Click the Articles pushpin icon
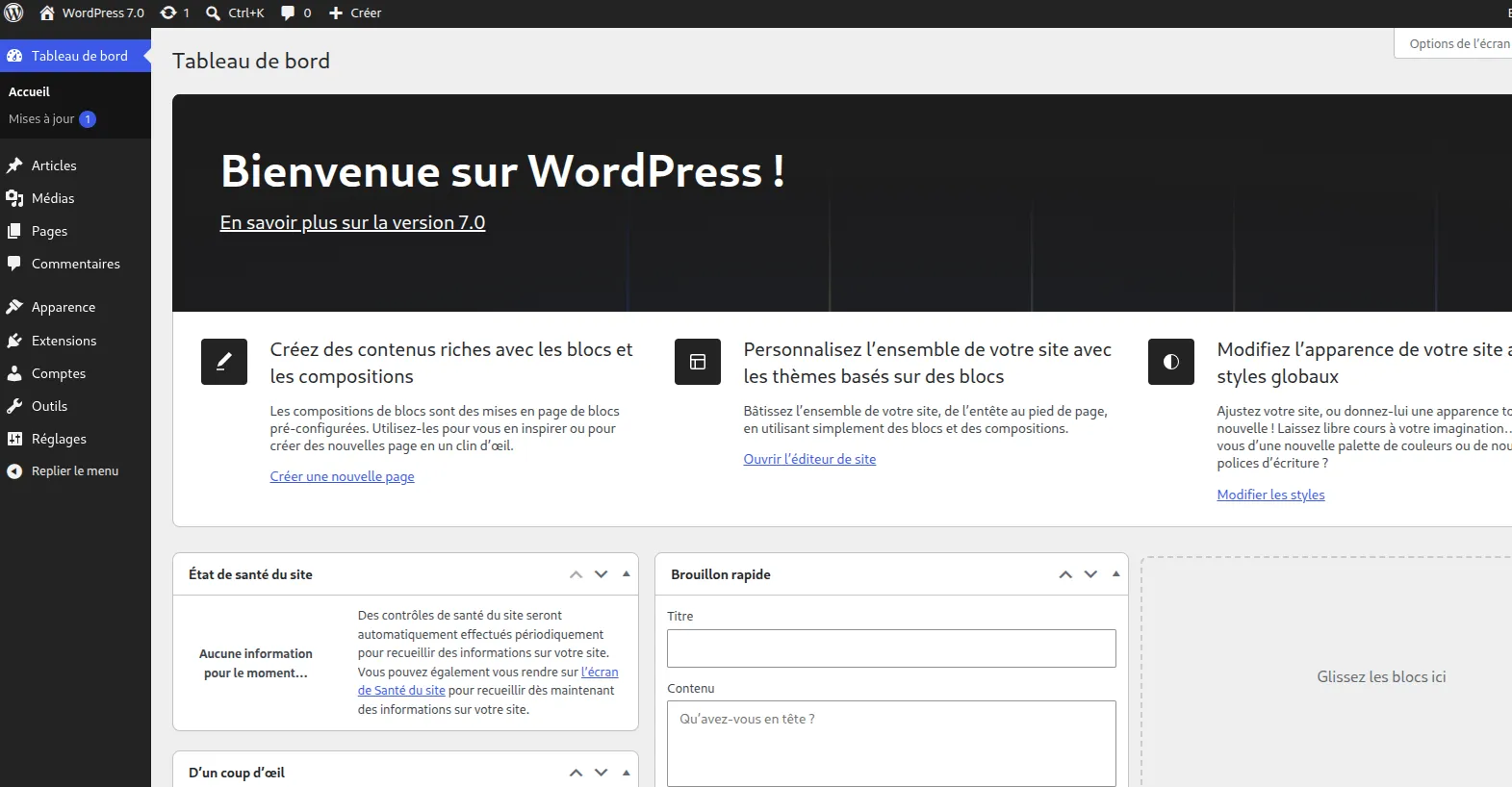This screenshot has width=1512, height=787. [x=14, y=165]
